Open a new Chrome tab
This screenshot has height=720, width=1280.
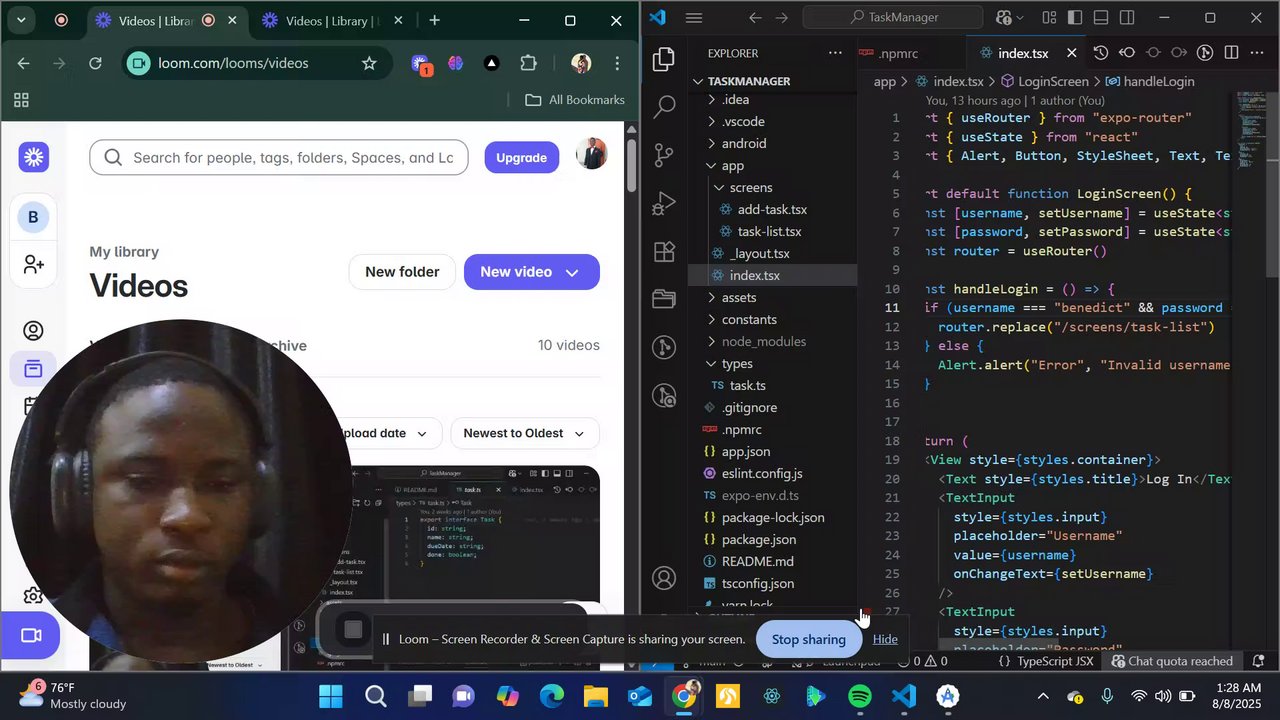tap(434, 20)
